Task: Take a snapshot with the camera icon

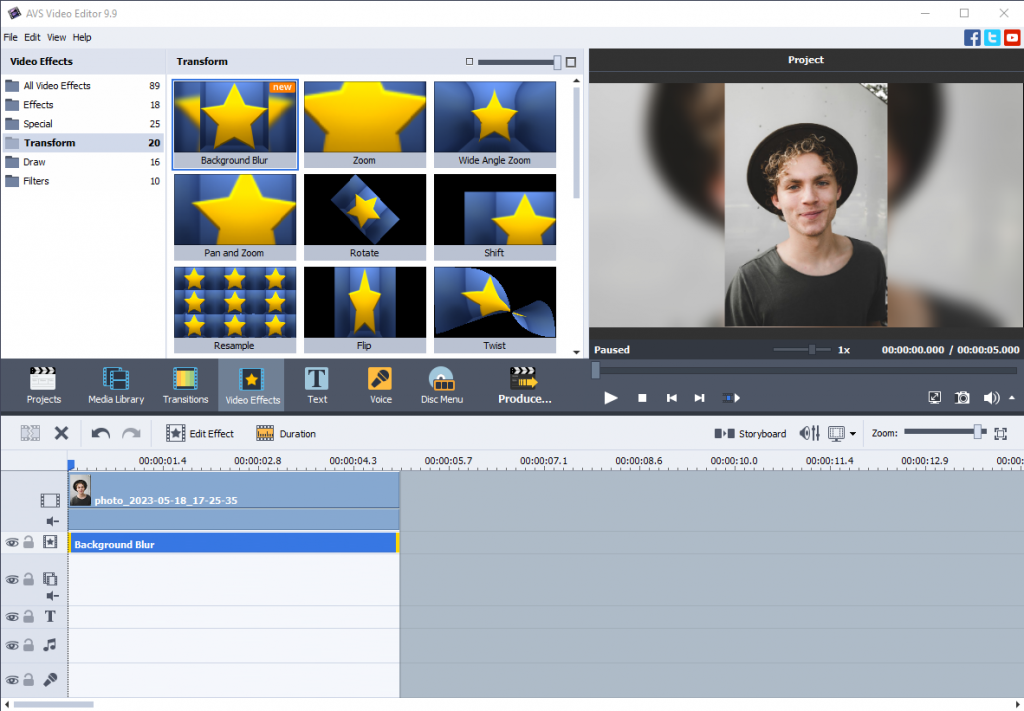Action: (x=962, y=397)
